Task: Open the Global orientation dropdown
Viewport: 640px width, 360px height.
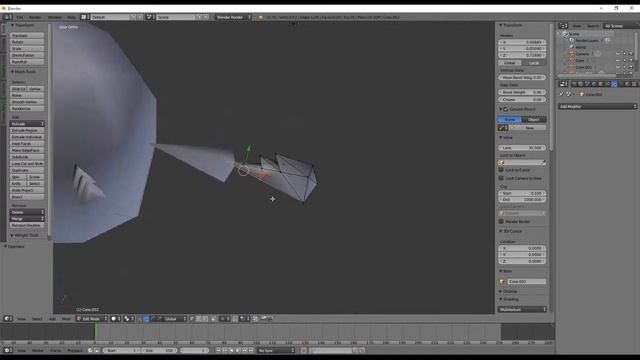Action: click(175, 318)
